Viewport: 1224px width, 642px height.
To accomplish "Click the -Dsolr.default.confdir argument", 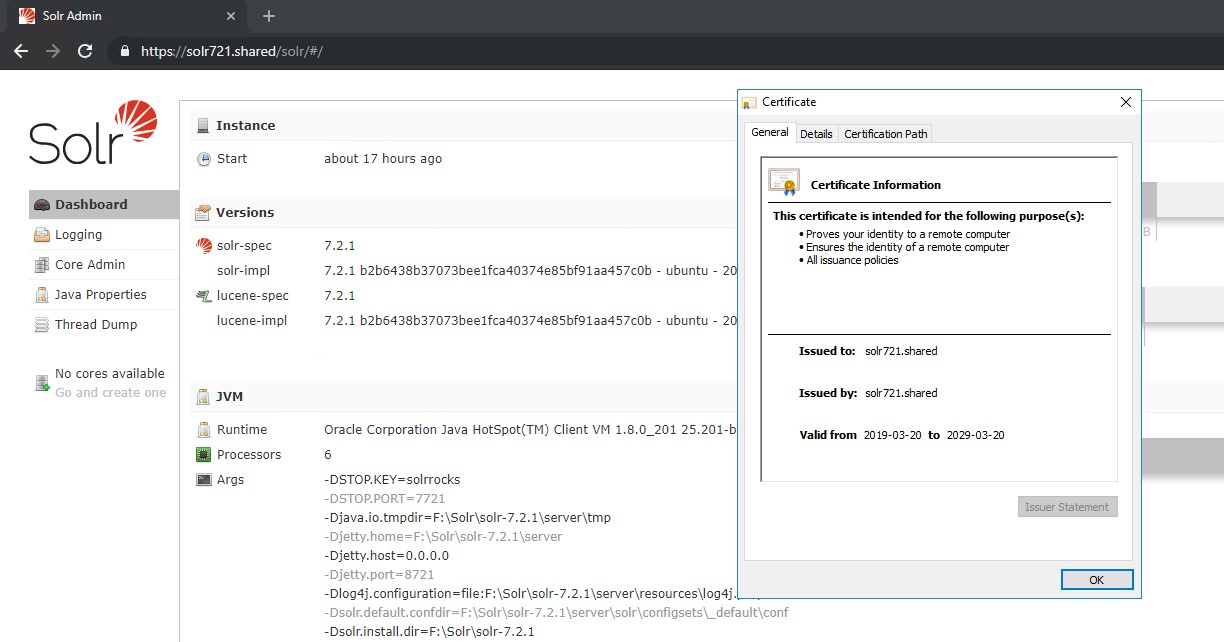I will click(x=557, y=613).
